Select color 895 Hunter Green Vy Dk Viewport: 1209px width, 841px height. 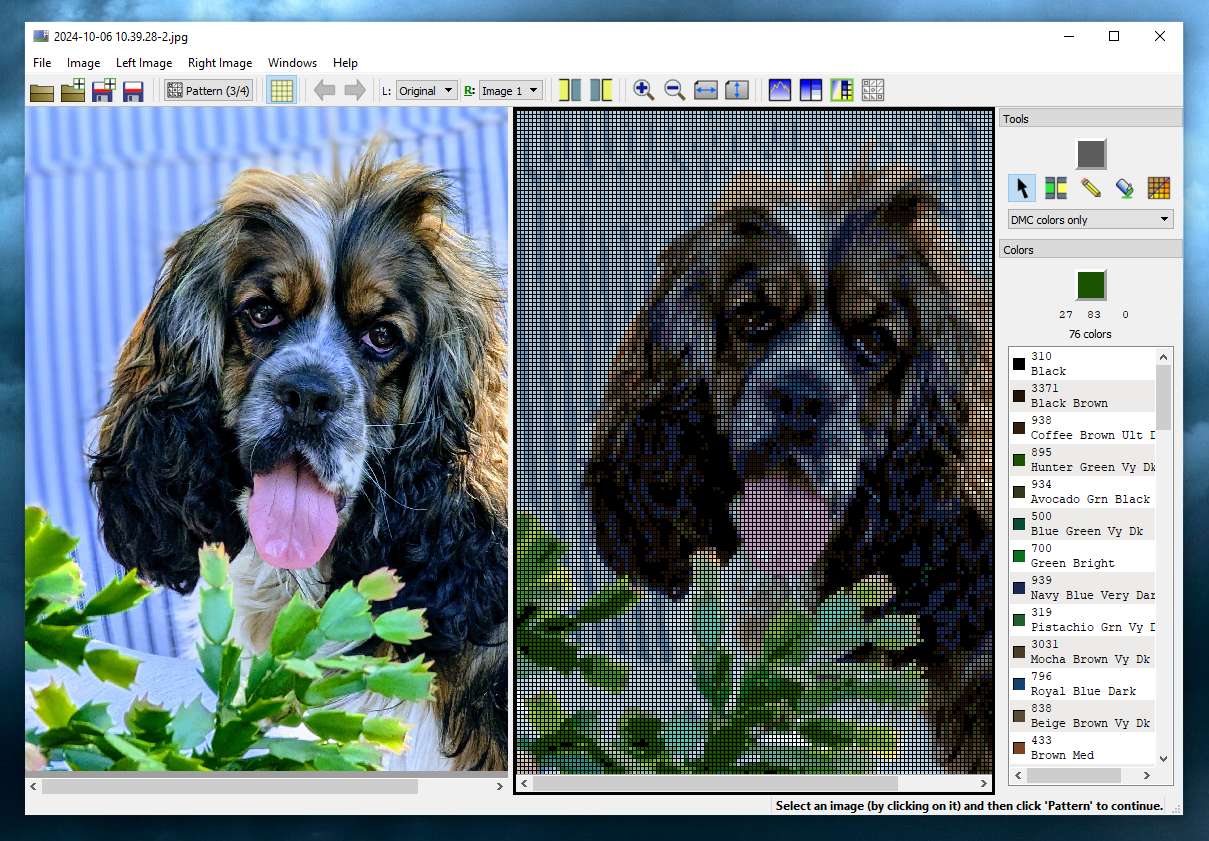(x=1082, y=460)
